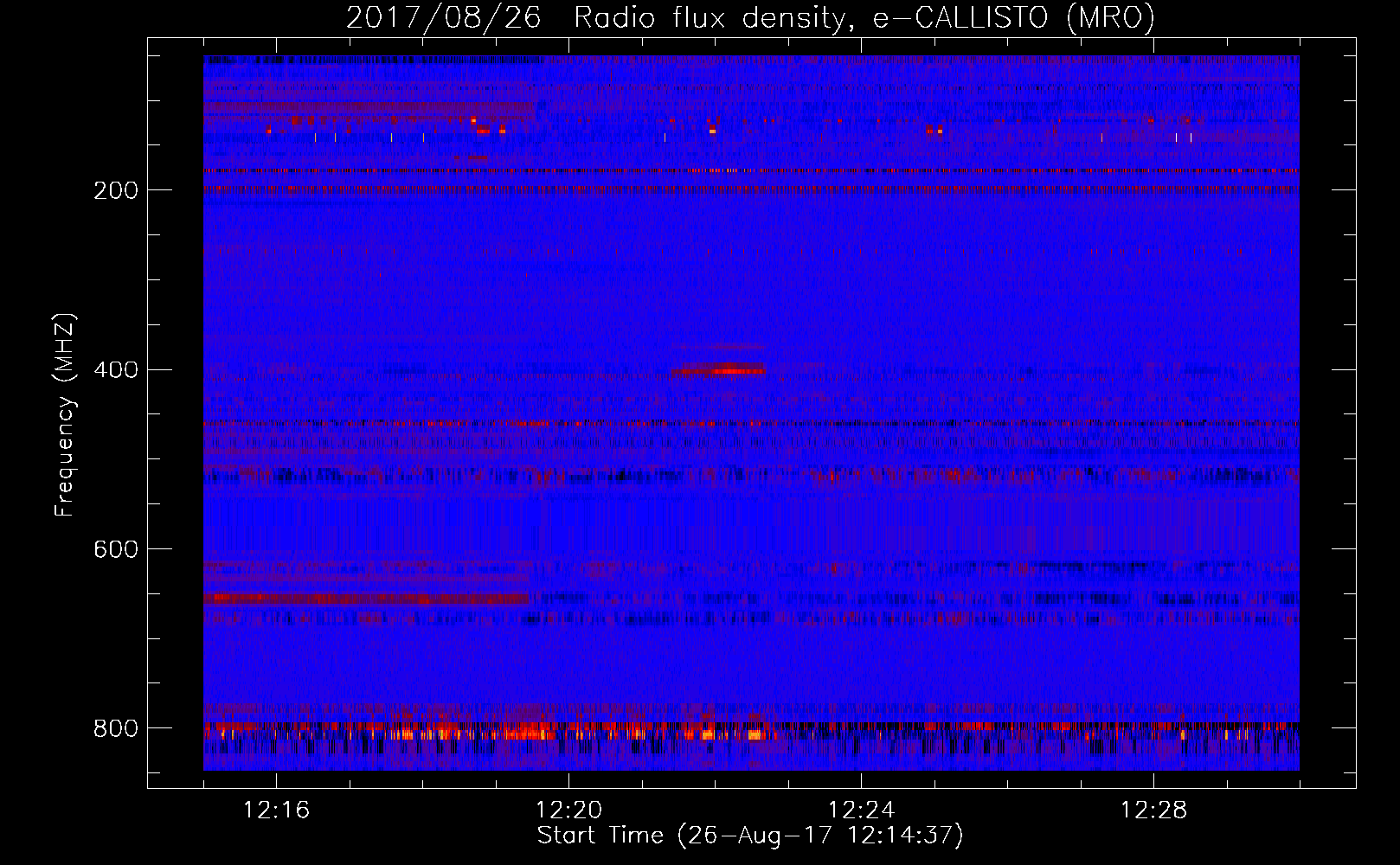Click the plot title 'Radio flux density, e-CALLISTO (MRO)'

point(864,17)
